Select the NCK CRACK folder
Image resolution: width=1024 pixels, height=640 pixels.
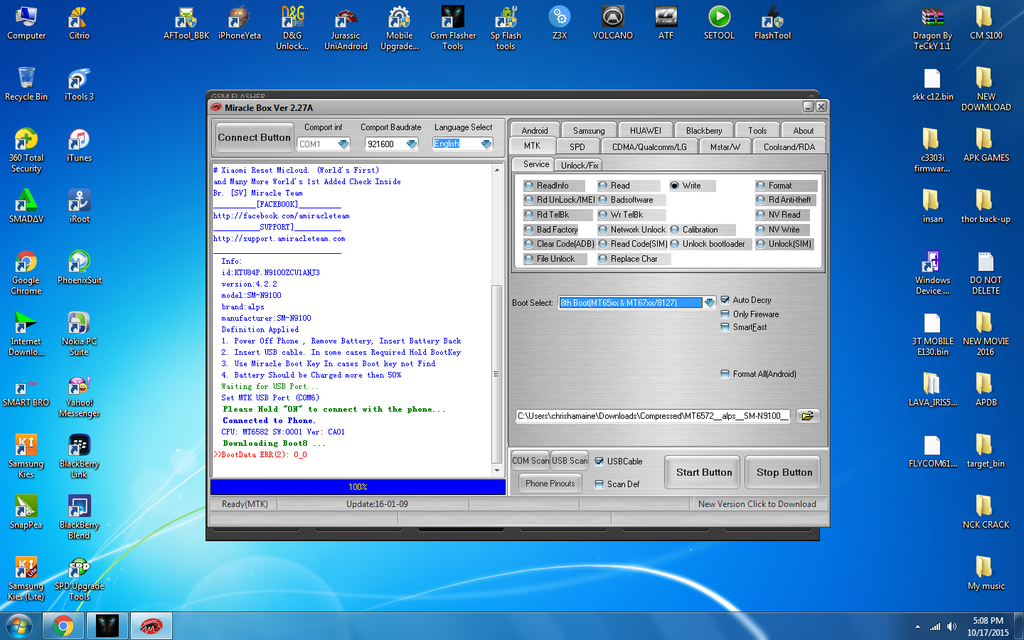pyautogui.click(x=985, y=511)
